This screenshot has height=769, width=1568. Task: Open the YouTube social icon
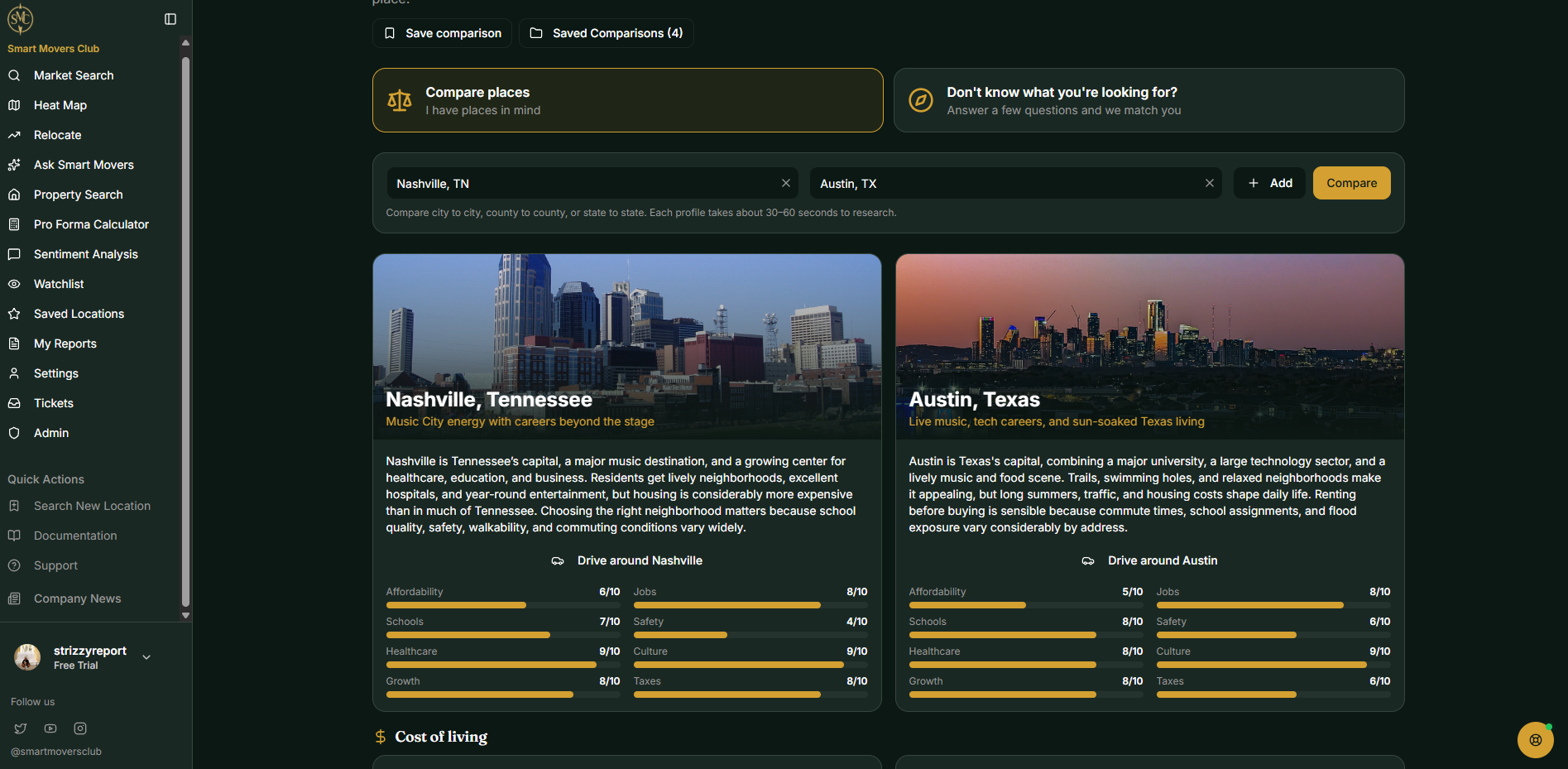click(50, 728)
